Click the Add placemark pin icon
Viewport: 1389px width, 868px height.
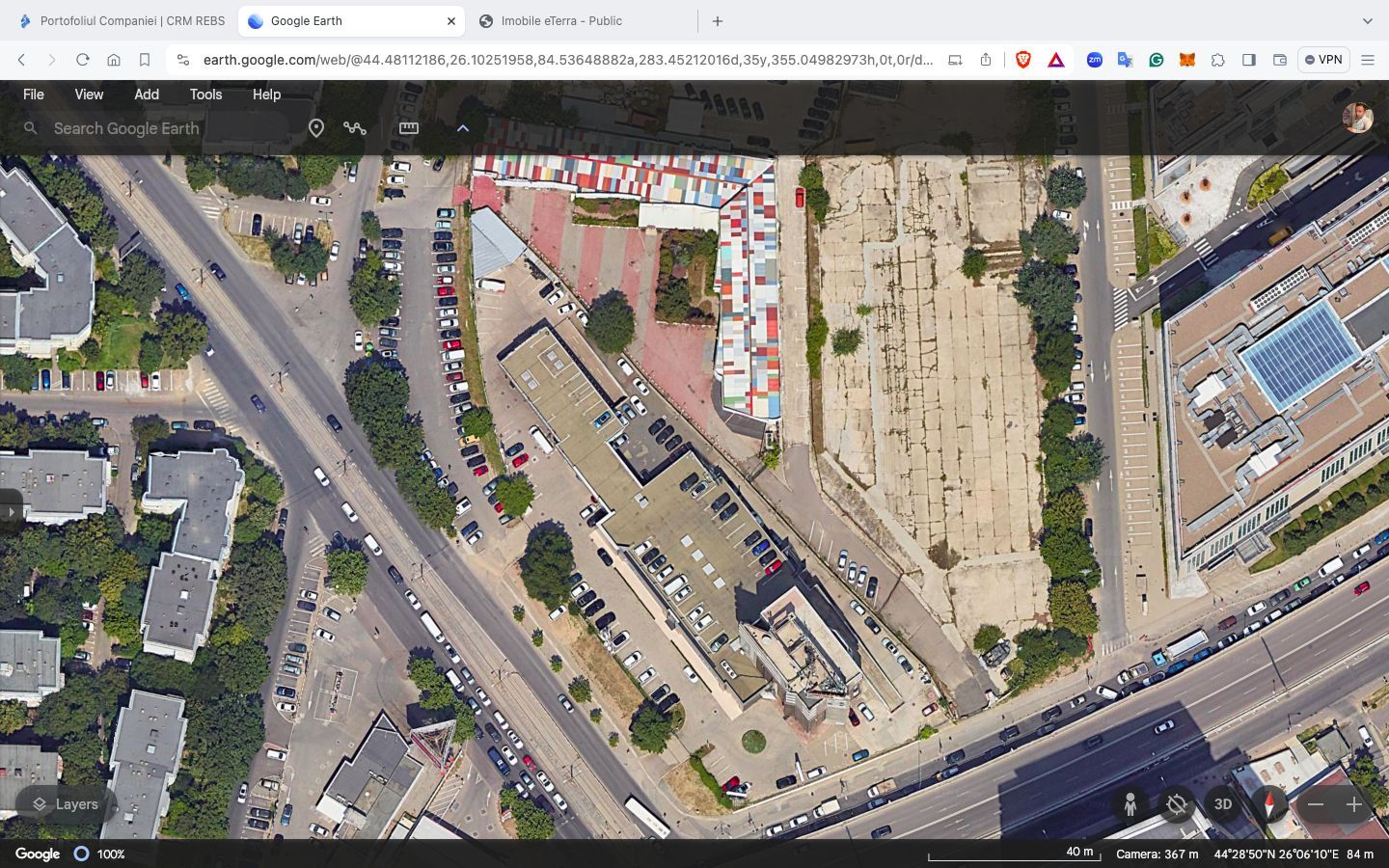pos(315,128)
